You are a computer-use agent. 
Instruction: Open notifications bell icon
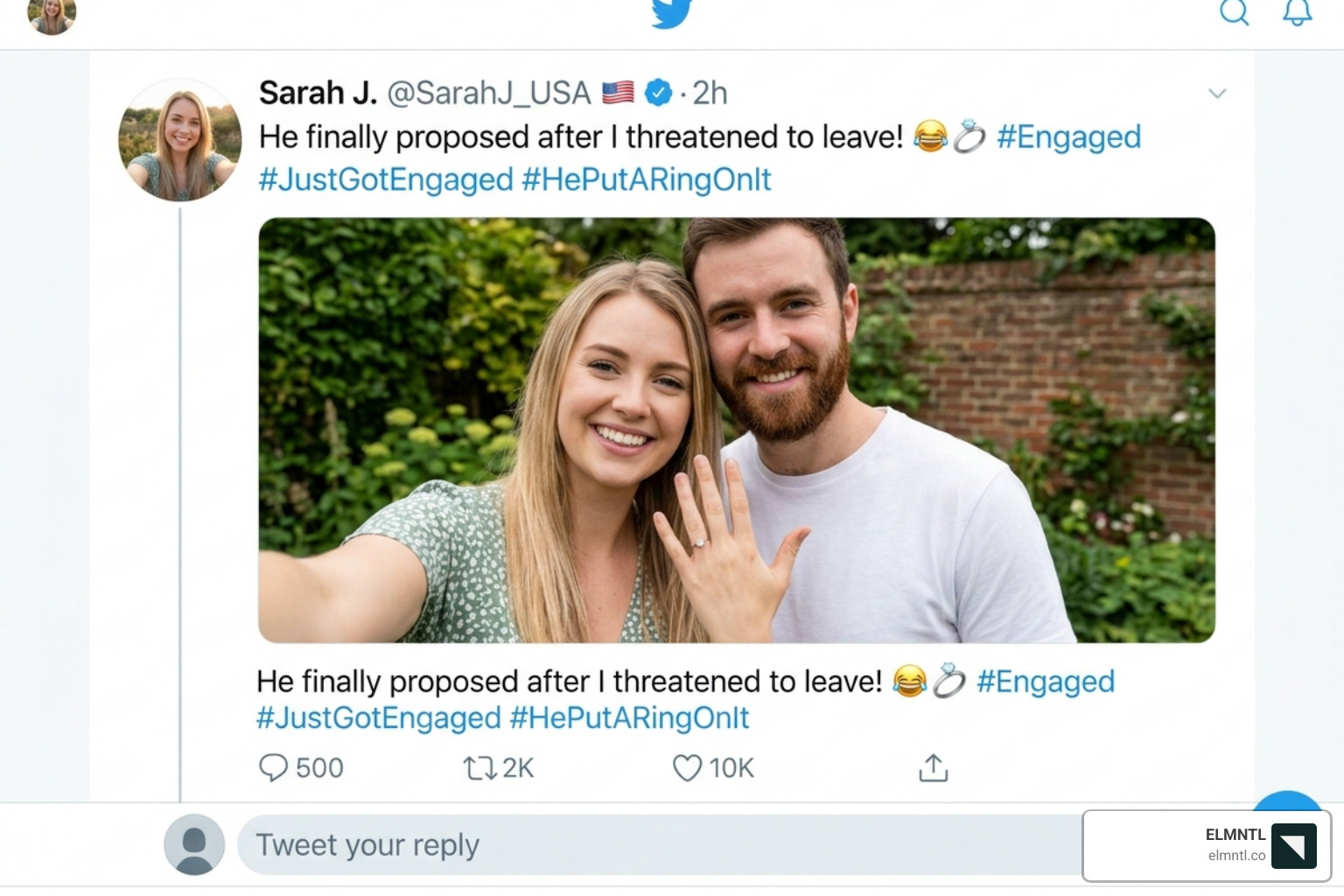coord(1297,12)
